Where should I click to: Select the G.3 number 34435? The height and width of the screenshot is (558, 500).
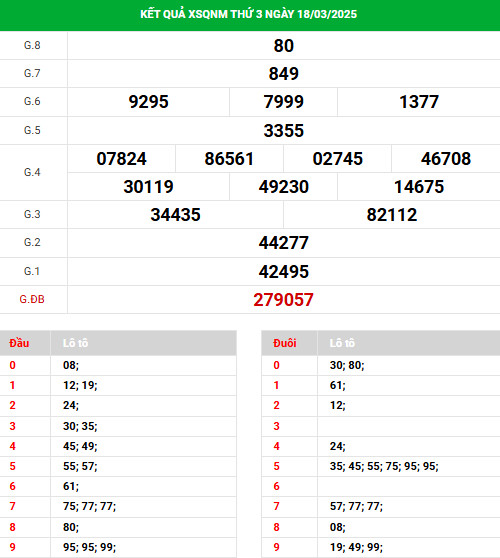(x=175, y=215)
